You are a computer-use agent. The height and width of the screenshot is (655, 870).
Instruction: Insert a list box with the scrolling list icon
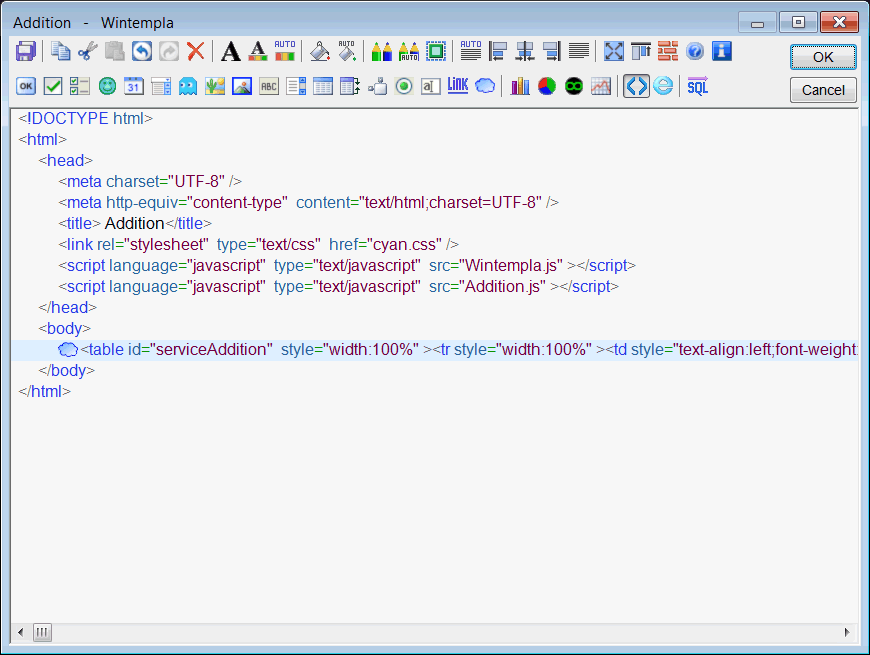pos(296,87)
